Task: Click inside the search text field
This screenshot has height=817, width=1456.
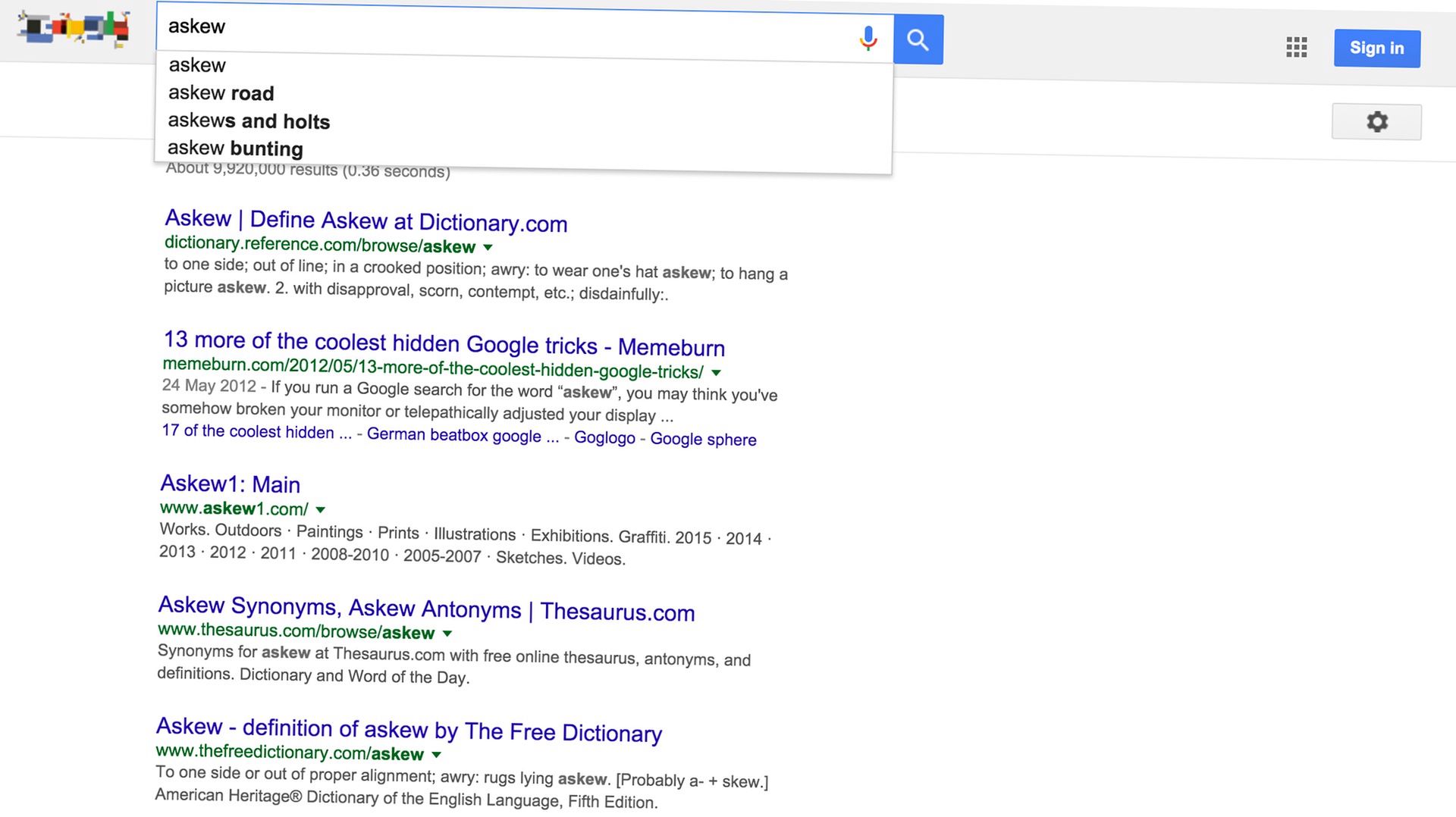Action: coord(500,27)
